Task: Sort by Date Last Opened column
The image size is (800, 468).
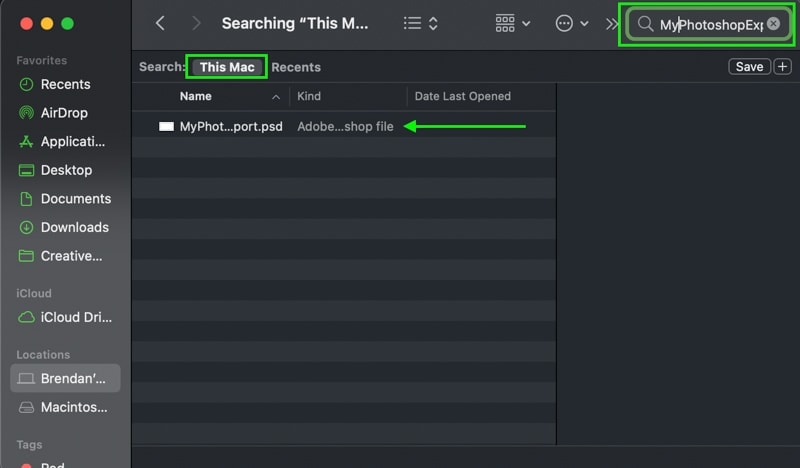Action: click(462, 96)
